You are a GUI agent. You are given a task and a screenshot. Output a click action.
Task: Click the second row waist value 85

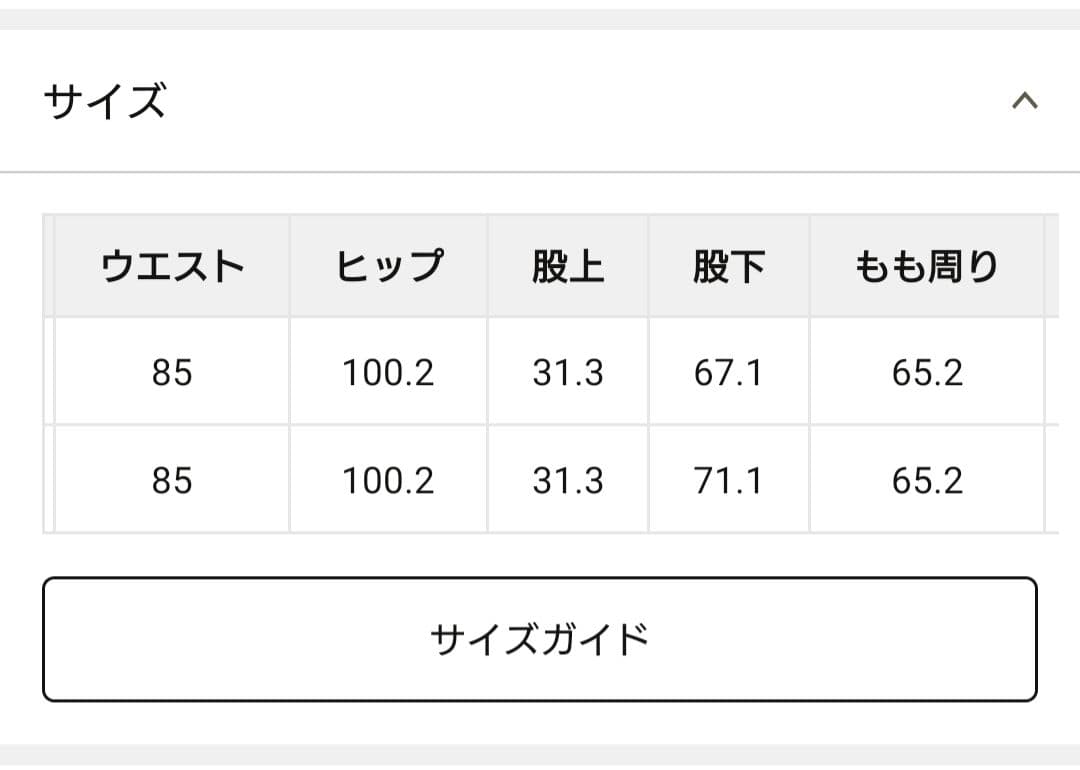[172, 480]
